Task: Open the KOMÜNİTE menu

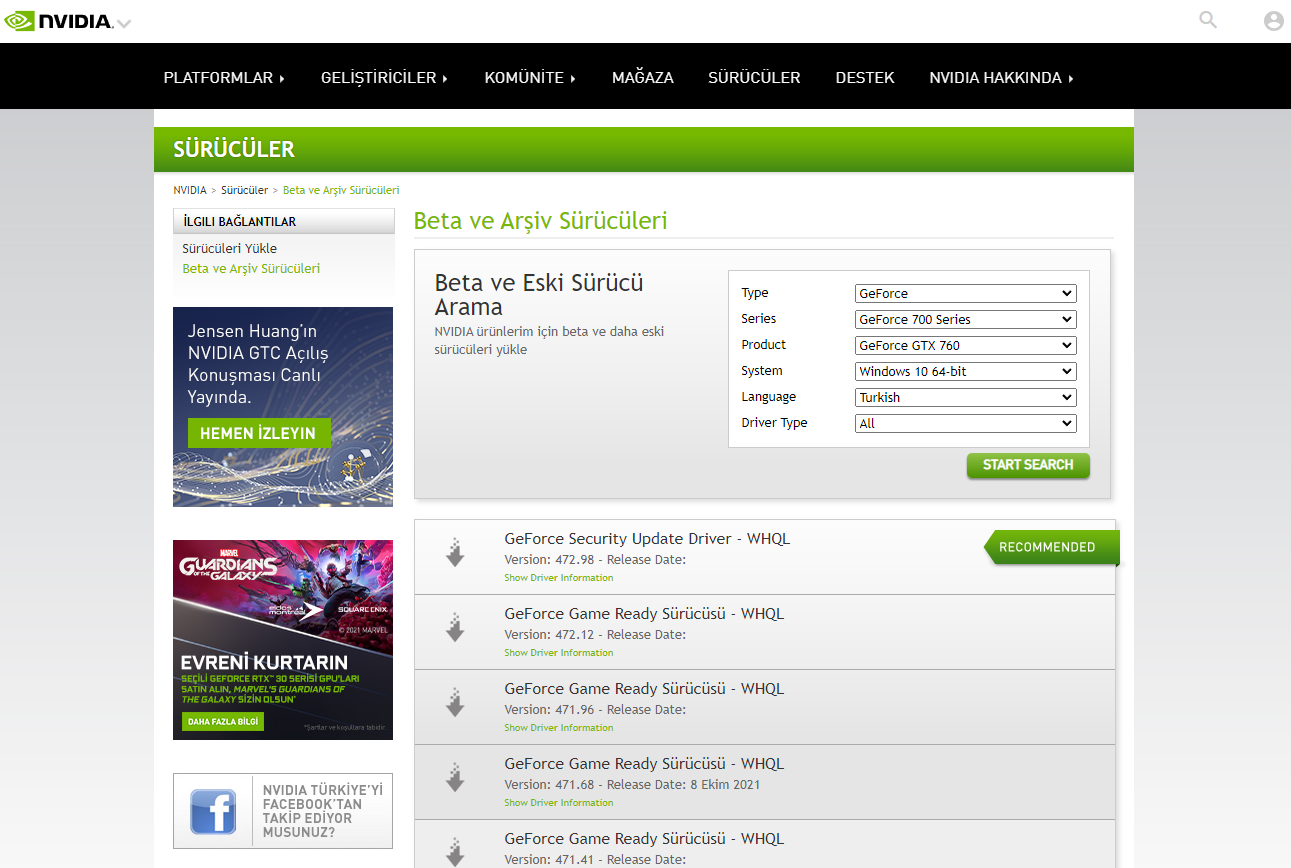Action: (530, 78)
